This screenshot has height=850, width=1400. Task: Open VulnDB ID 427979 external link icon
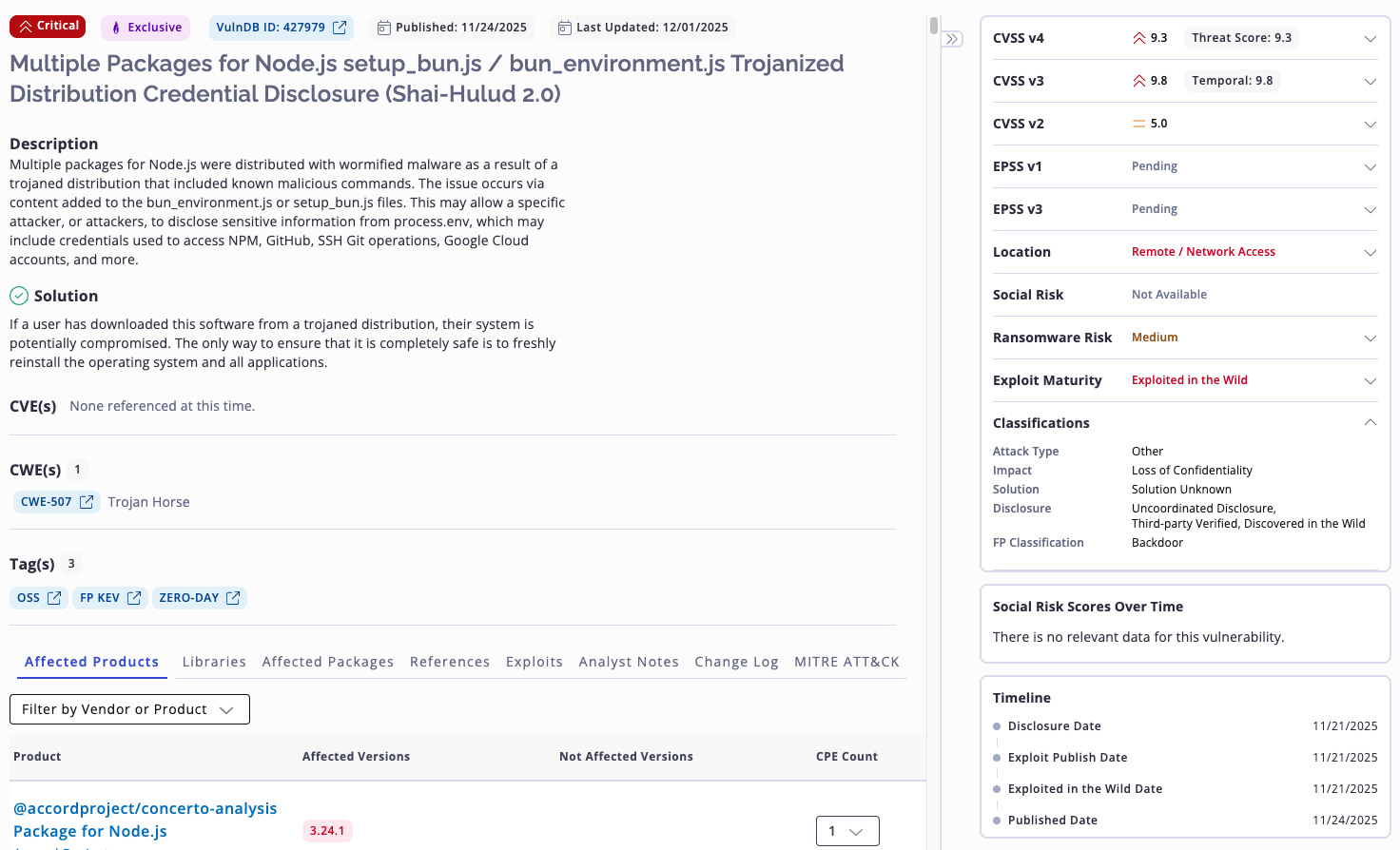point(340,28)
